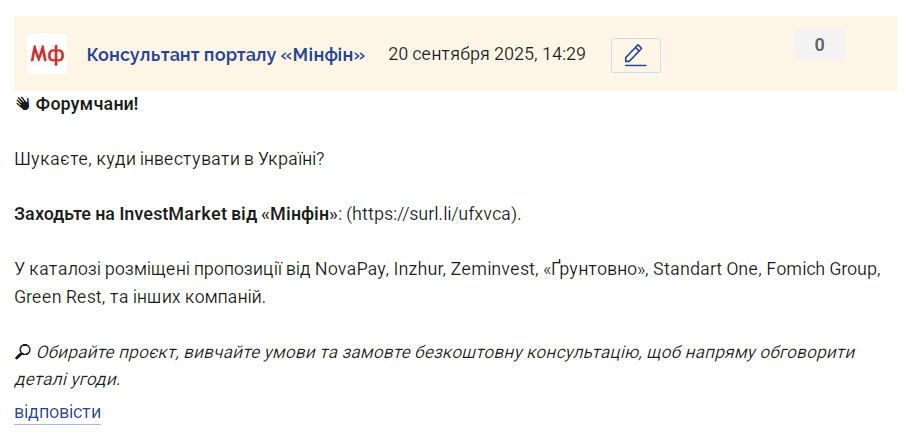Click the magnifying glass emoji icon
The height and width of the screenshot is (445, 910).
click(x=22, y=352)
